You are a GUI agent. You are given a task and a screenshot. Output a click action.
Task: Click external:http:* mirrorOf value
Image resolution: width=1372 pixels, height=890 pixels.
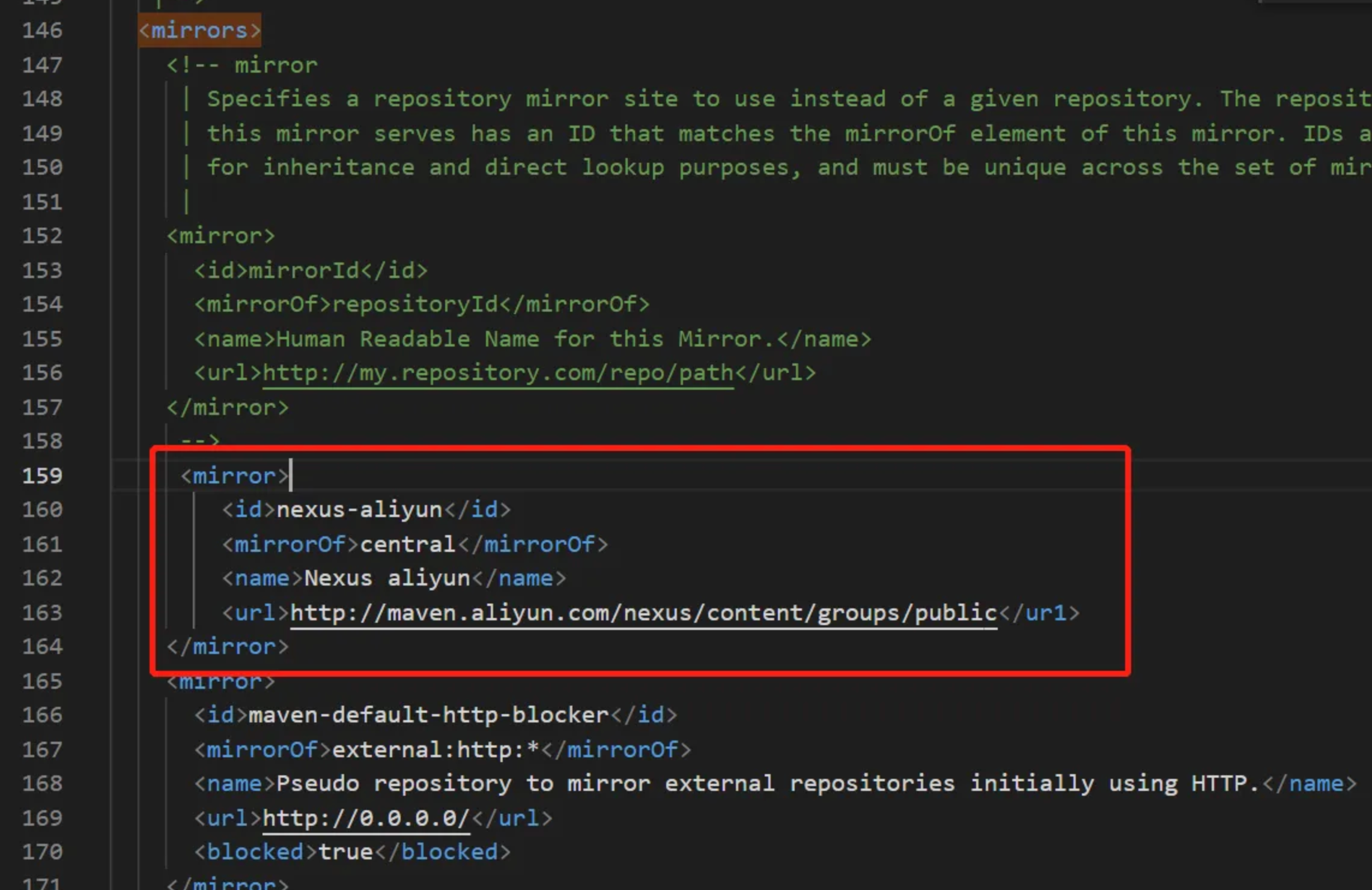(x=436, y=749)
